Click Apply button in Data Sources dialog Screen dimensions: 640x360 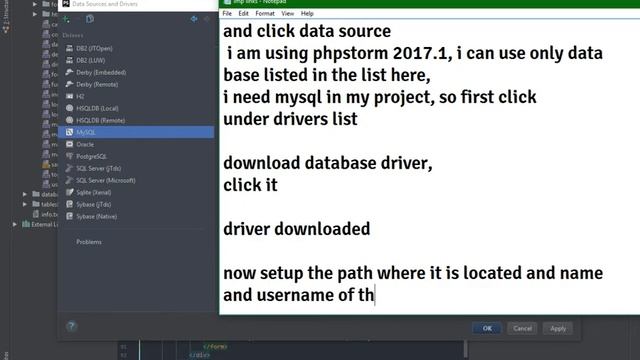pyautogui.click(x=558, y=329)
